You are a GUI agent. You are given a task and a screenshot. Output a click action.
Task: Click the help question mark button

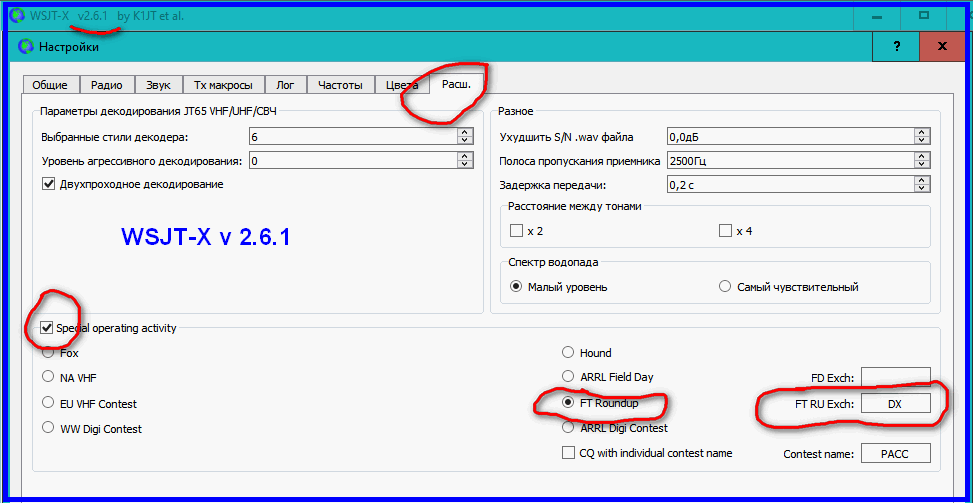click(x=897, y=46)
